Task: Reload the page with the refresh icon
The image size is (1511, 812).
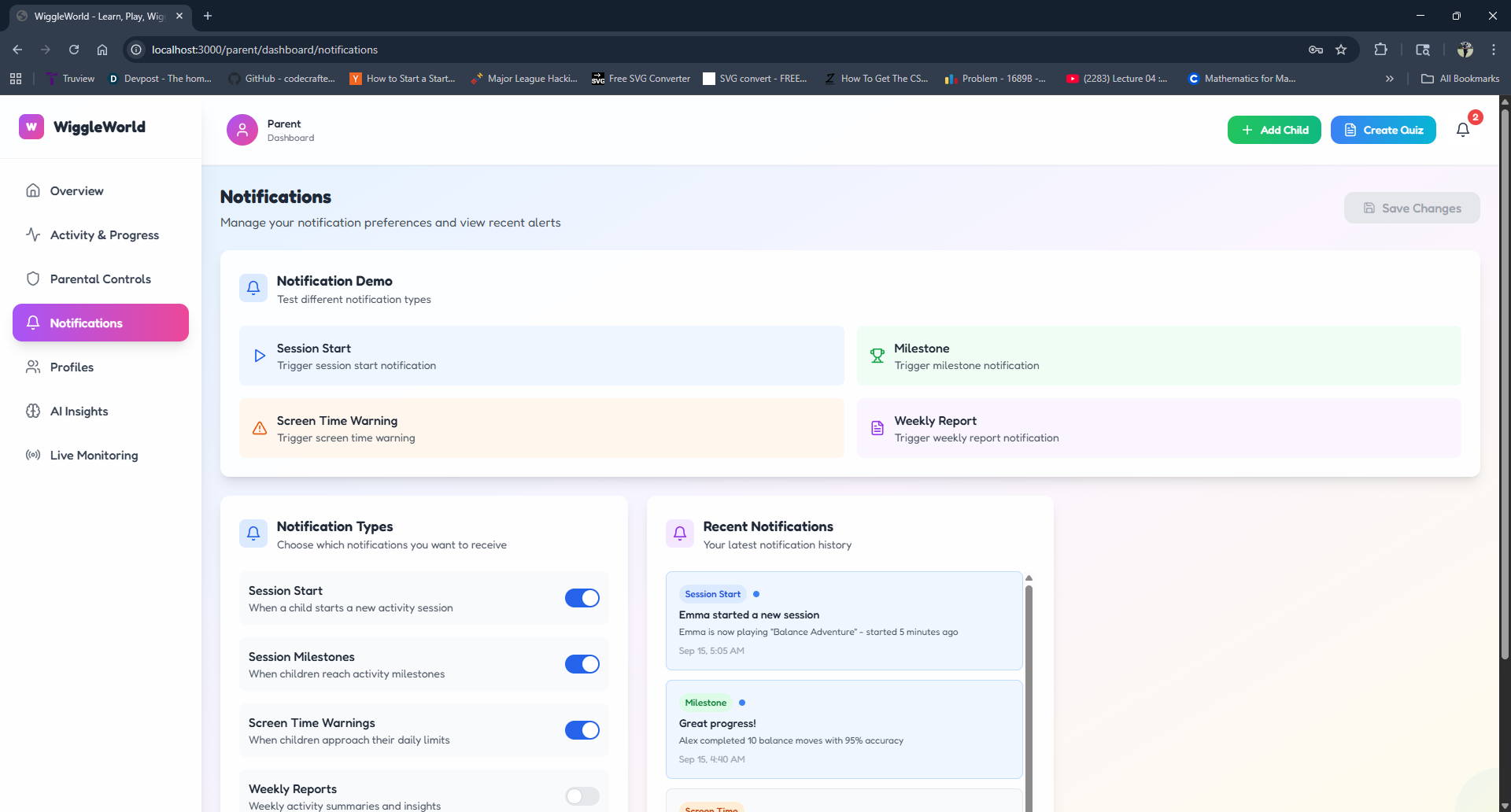Action: [74, 50]
